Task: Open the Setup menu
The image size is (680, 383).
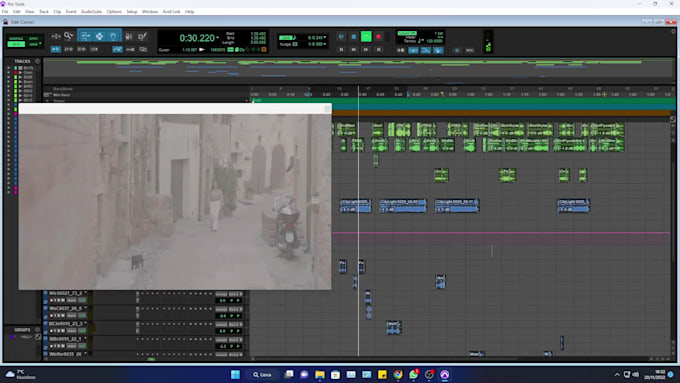Action: click(132, 12)
